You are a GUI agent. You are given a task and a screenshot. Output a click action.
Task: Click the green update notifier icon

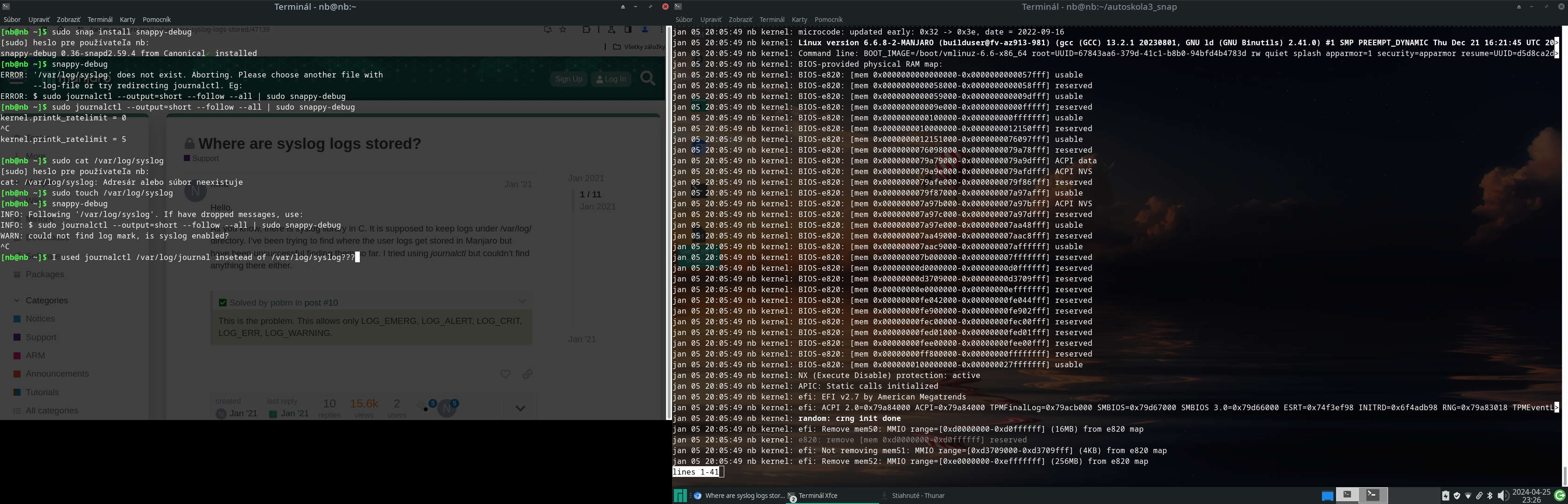click(x=1560, y=496)
